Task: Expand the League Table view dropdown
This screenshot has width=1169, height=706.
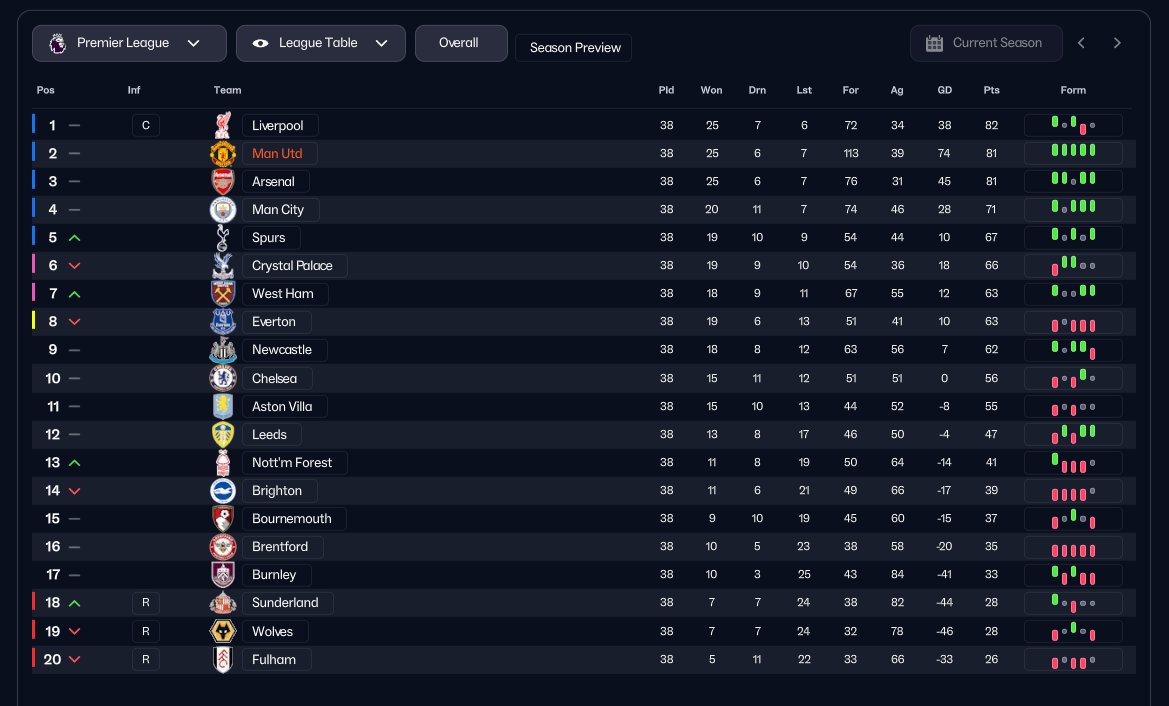Action: 320,43
